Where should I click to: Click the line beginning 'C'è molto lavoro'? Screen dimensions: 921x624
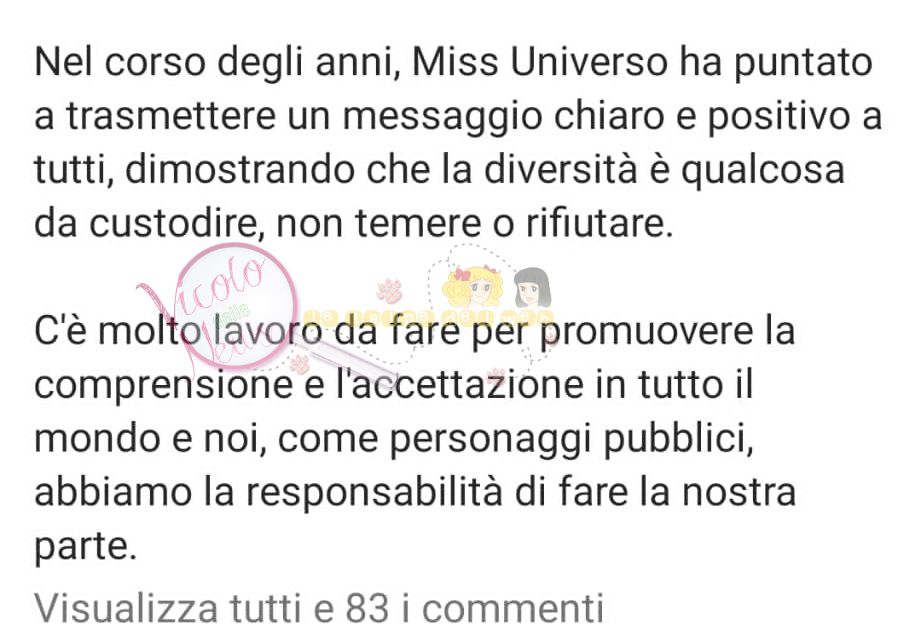click(414, 331)
